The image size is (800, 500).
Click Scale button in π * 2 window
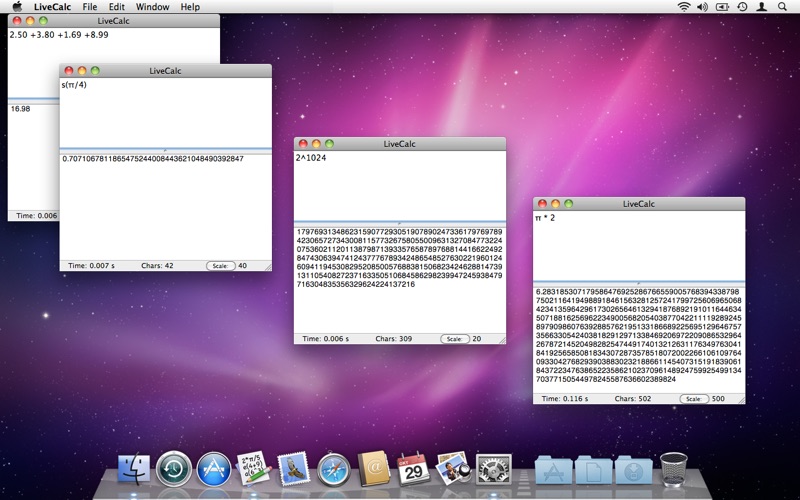(x=694, y=399)
